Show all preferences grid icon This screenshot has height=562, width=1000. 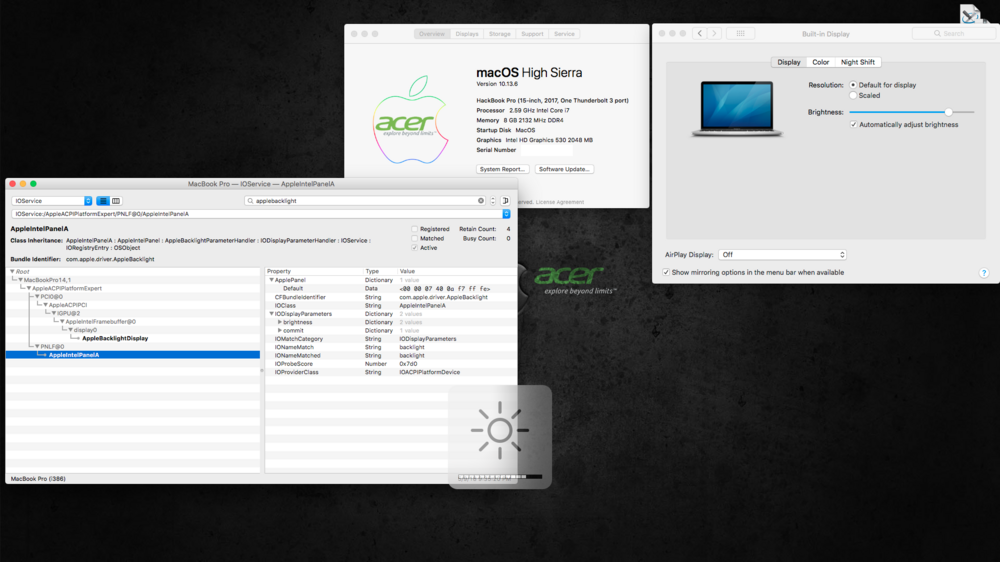[740, 33]
